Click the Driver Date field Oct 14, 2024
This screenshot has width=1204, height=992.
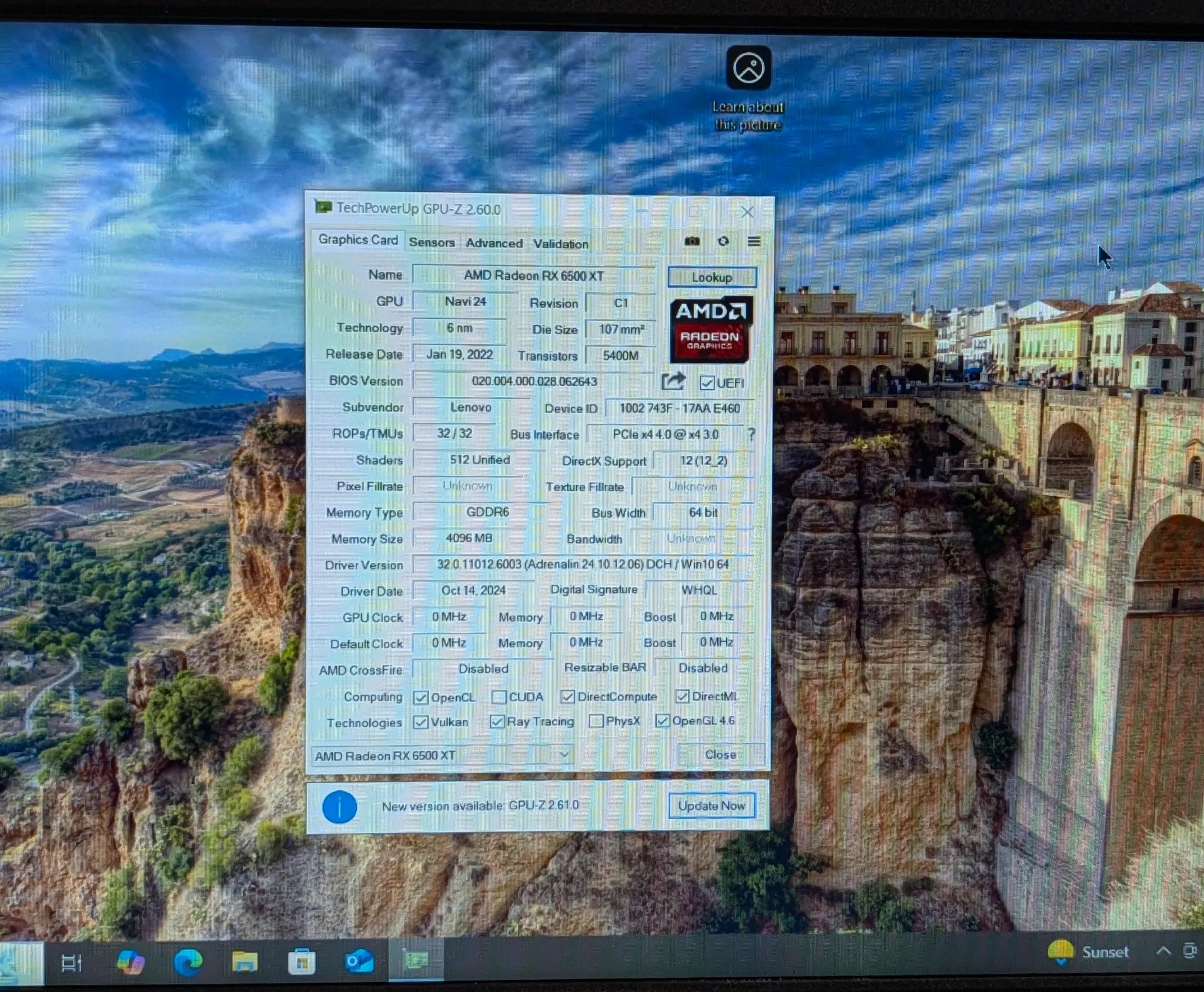[473, 590]
